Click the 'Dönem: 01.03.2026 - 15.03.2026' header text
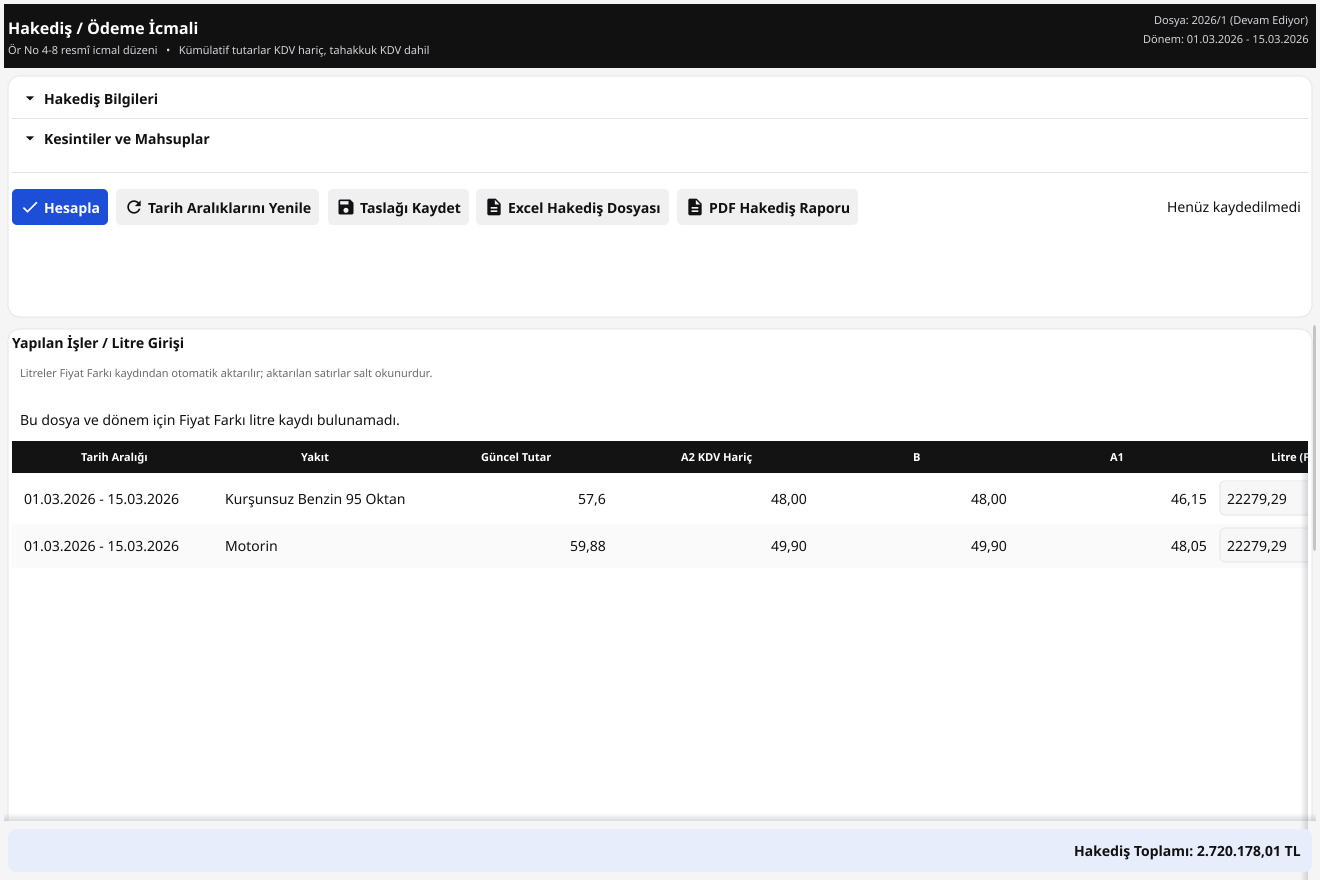This screenshot has width=1320, height=880. coord(1226,39)
